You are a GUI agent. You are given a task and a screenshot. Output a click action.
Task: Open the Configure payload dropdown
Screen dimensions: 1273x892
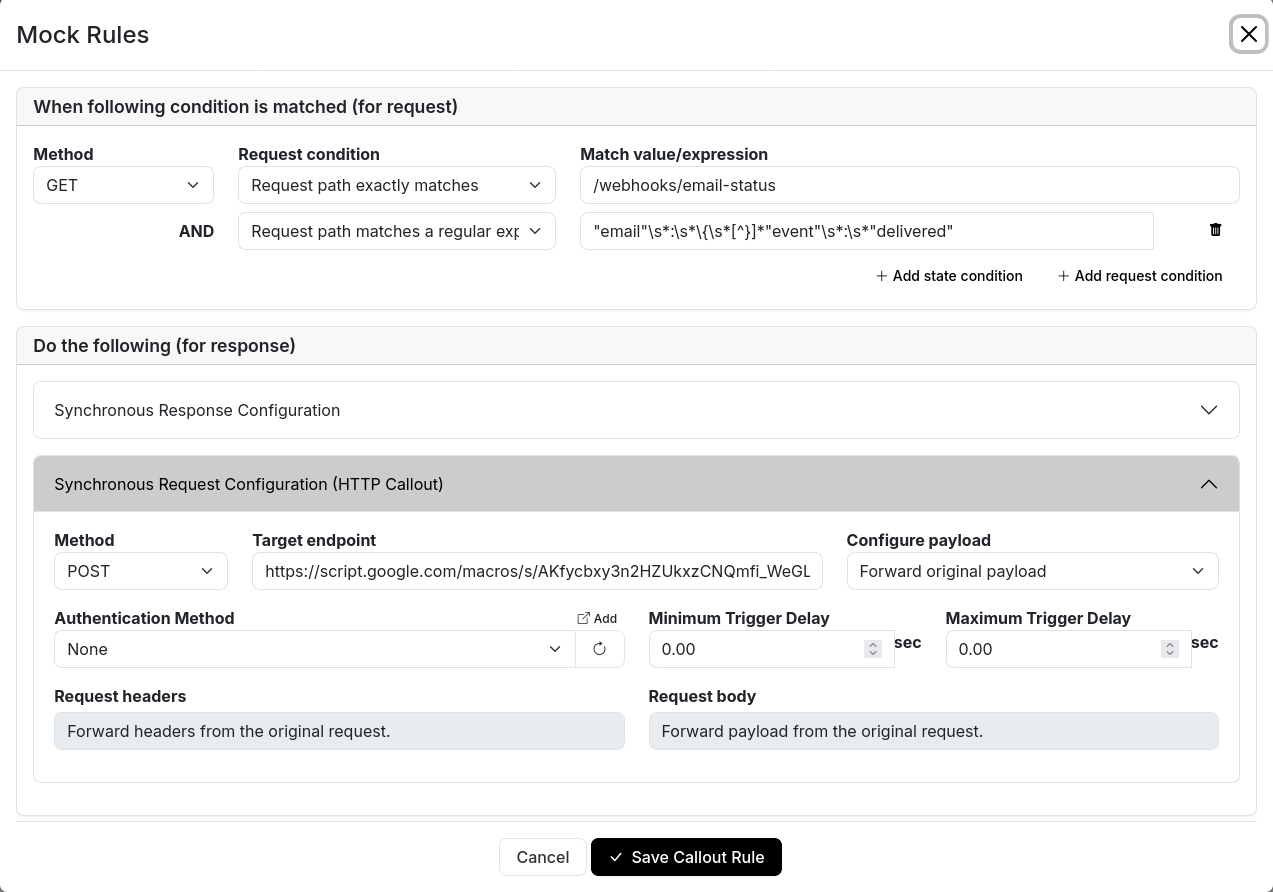1032,571
